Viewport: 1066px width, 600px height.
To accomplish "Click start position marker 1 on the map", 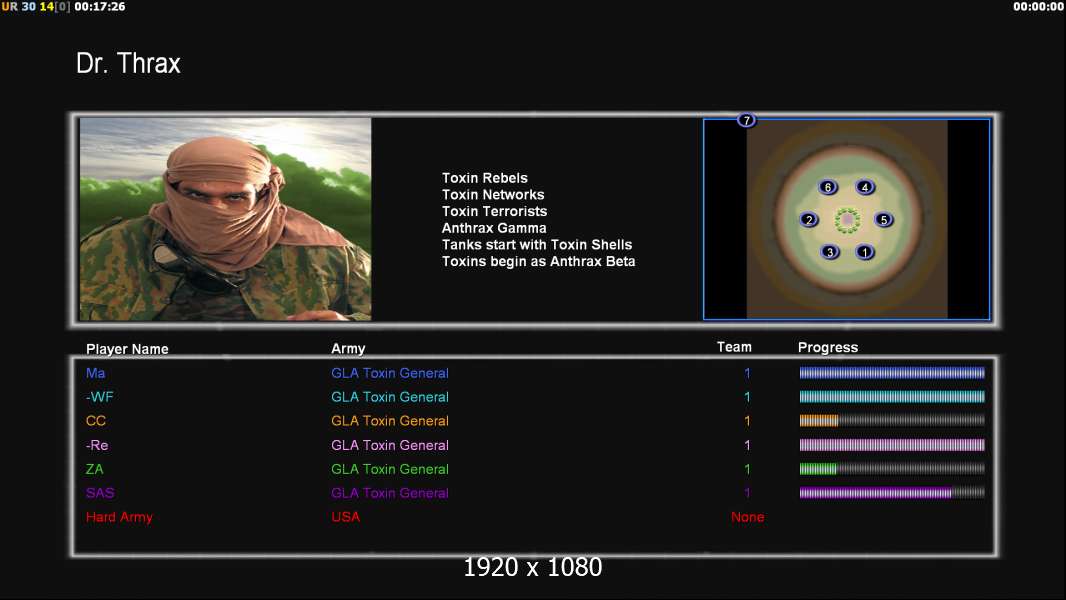I will 865,252.
